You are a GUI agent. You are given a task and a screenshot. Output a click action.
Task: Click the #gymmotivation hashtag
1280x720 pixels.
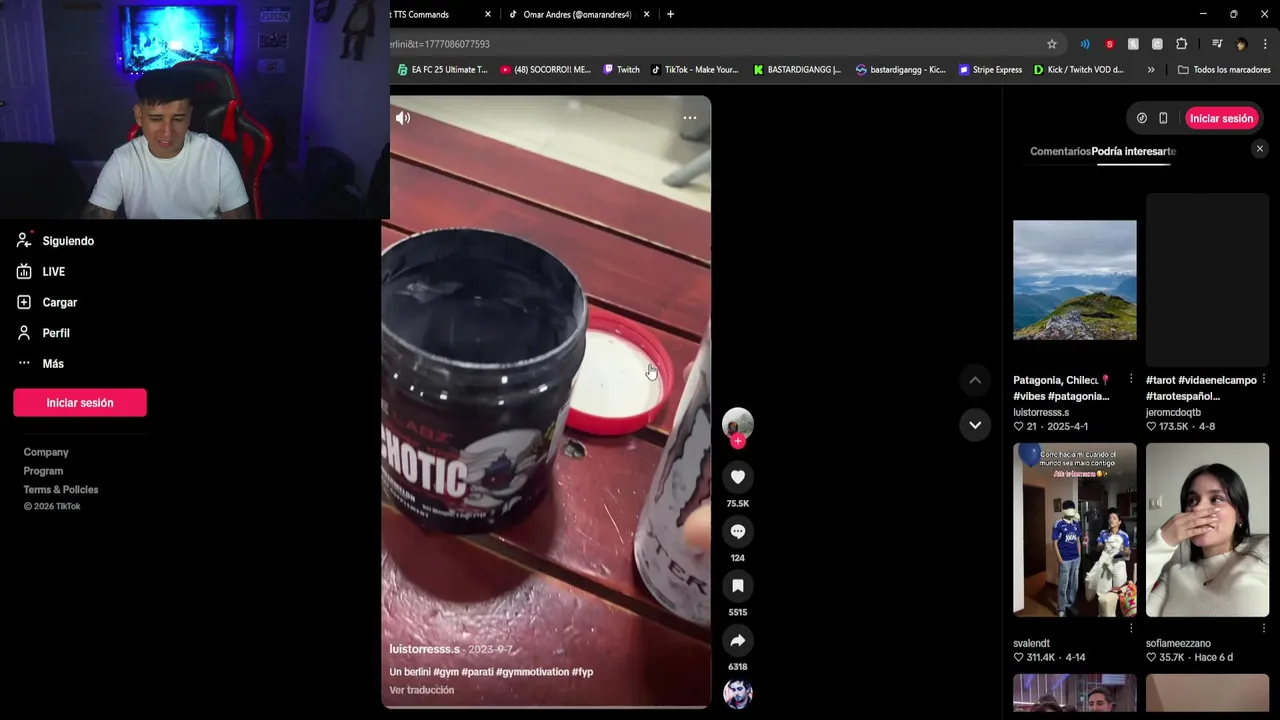(533, 672)
